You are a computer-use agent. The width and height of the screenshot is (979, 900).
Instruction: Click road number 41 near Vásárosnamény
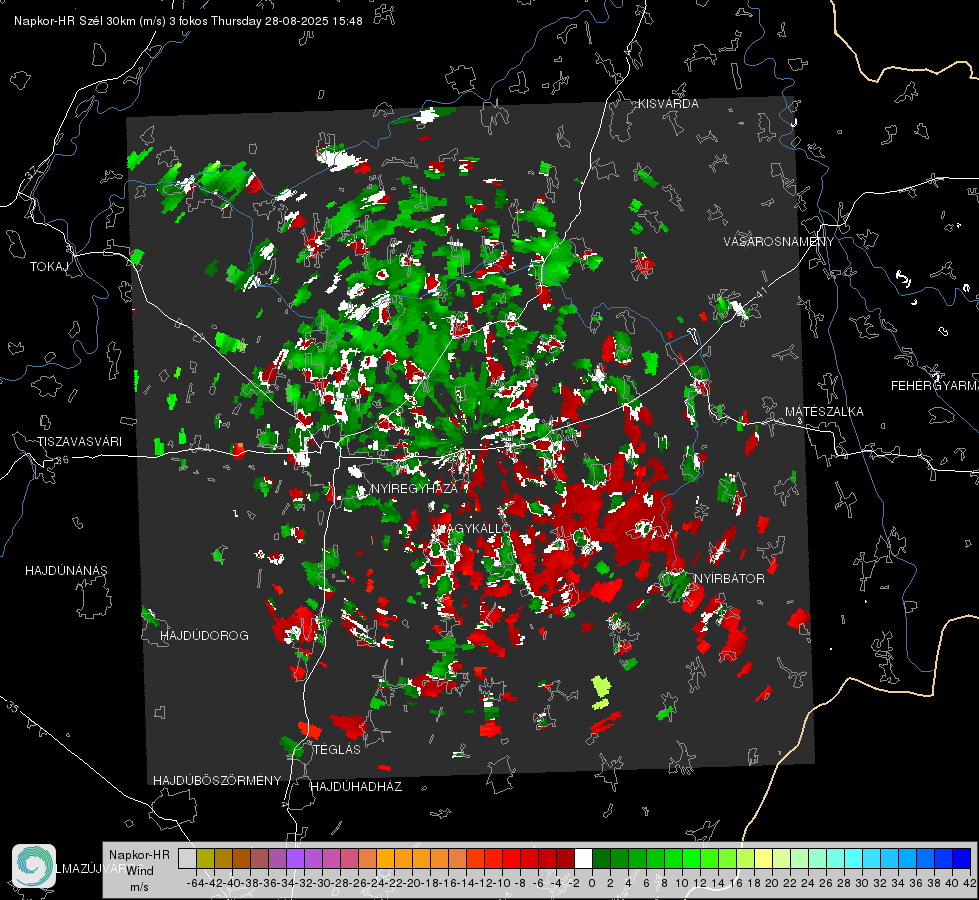760,292
